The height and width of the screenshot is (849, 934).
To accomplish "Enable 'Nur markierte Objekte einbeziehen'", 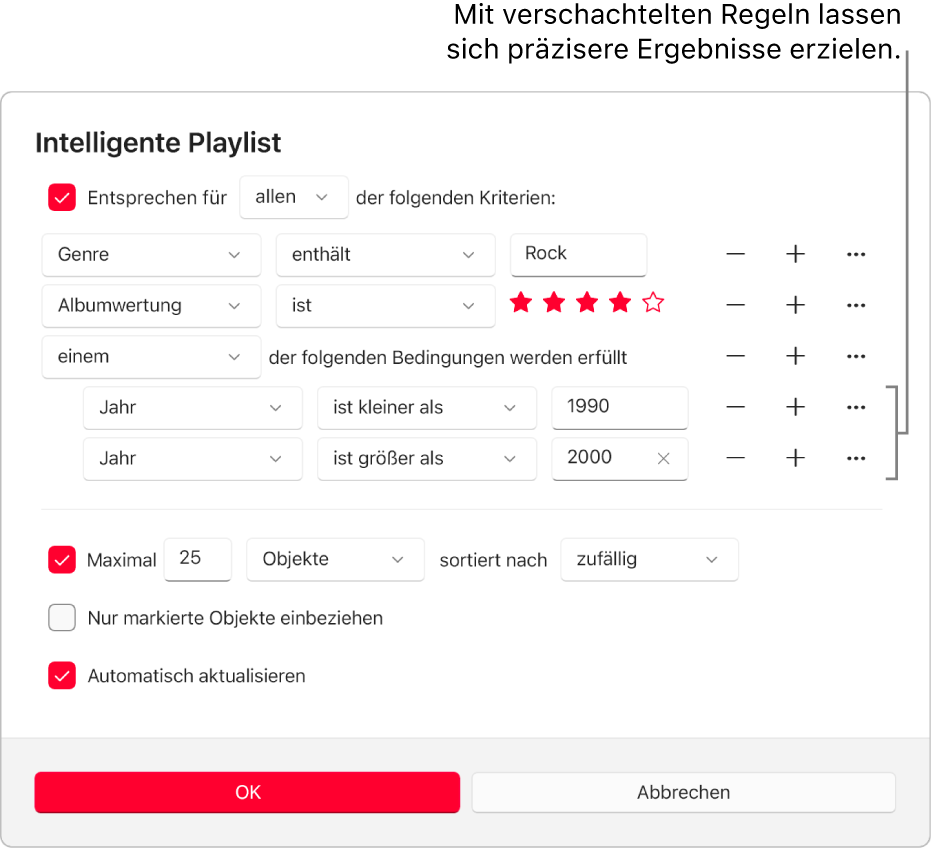I will click(62, 618).
